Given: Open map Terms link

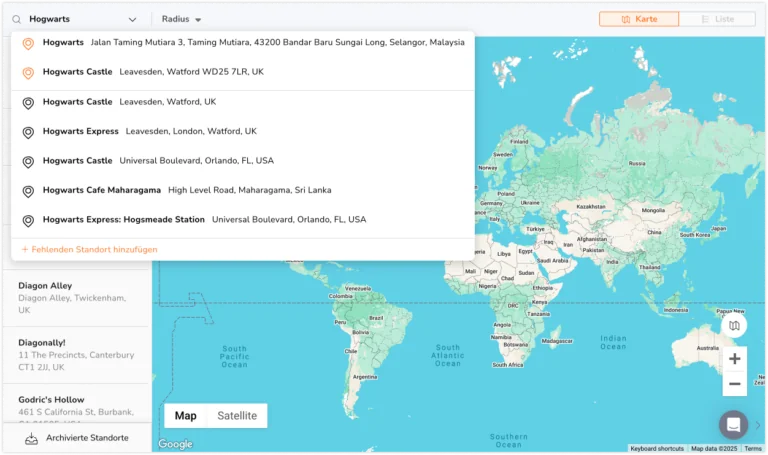Looking at the screenshot, I should (753, 448).
